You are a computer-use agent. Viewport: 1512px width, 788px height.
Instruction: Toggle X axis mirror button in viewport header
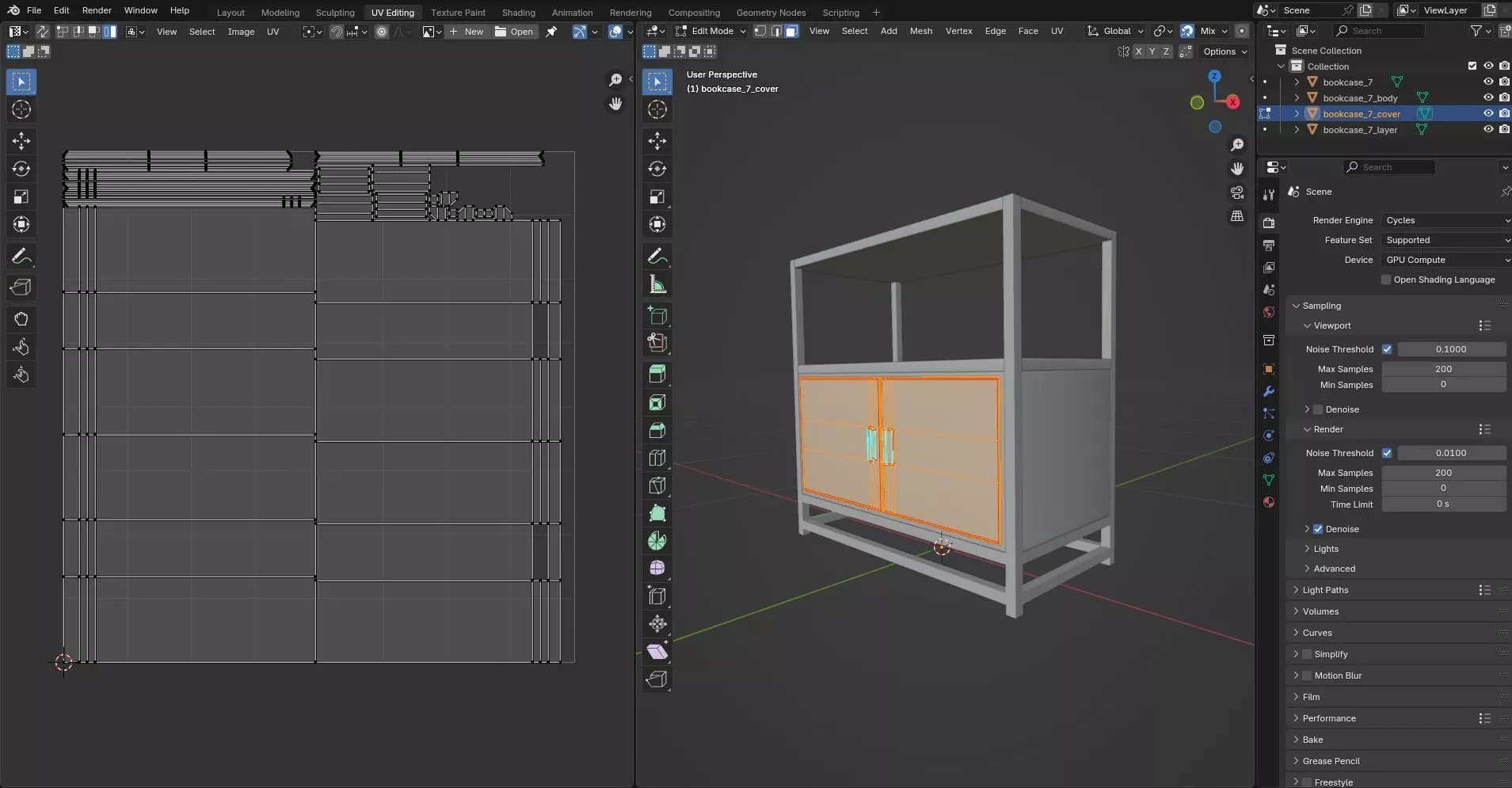pos(1139,51)
